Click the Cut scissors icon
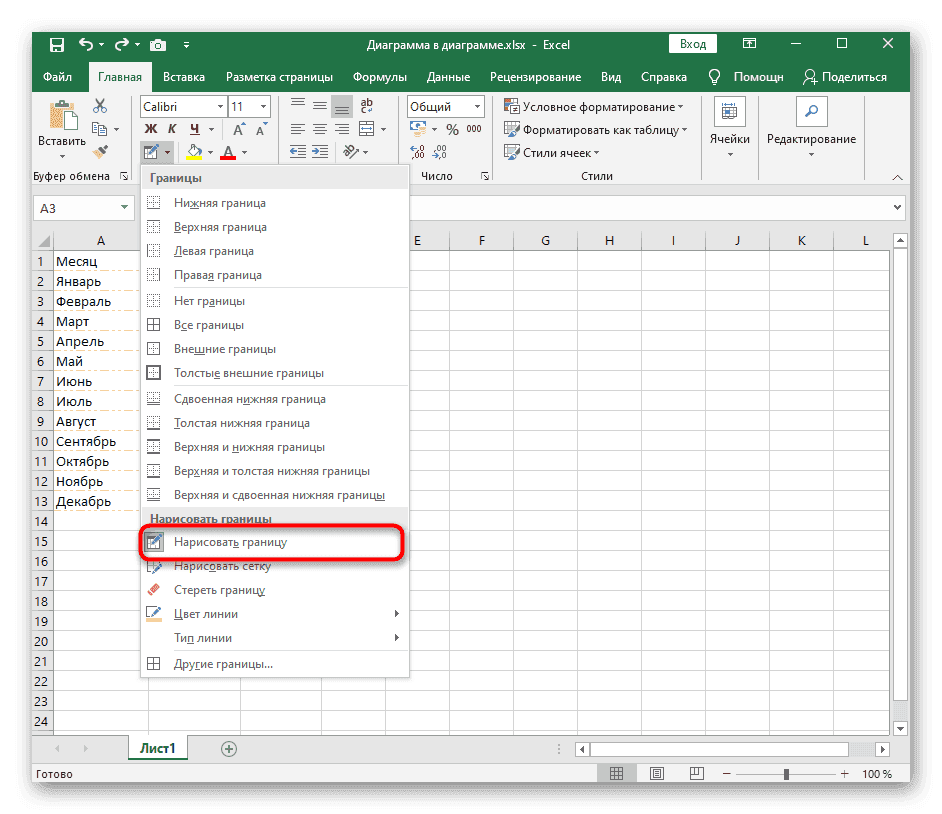 pyautogui.click(x=100, y=106)
